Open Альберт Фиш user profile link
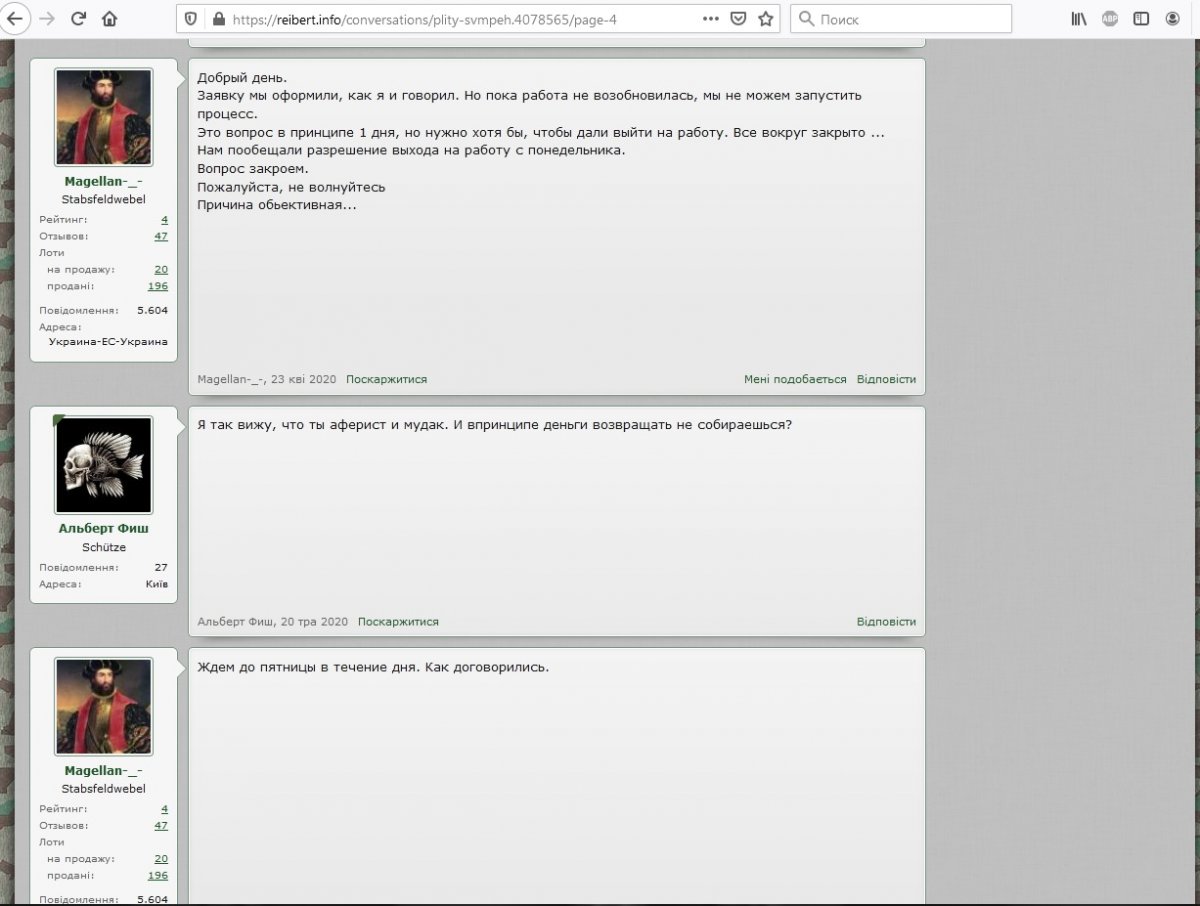The image size is (1200, 906). pyautogui.click(x=103, y=528)
